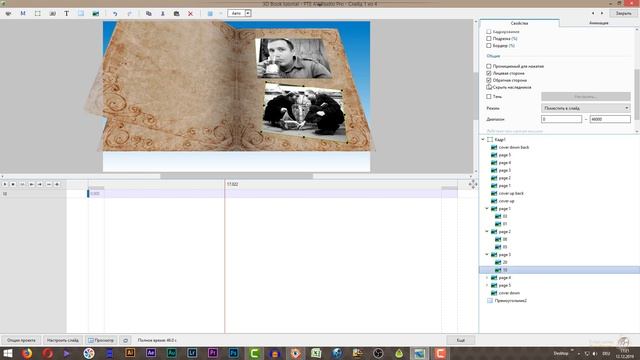Click the Redo arrow icon
Screen dimensions: 640x360
click(x=129, y=13)
